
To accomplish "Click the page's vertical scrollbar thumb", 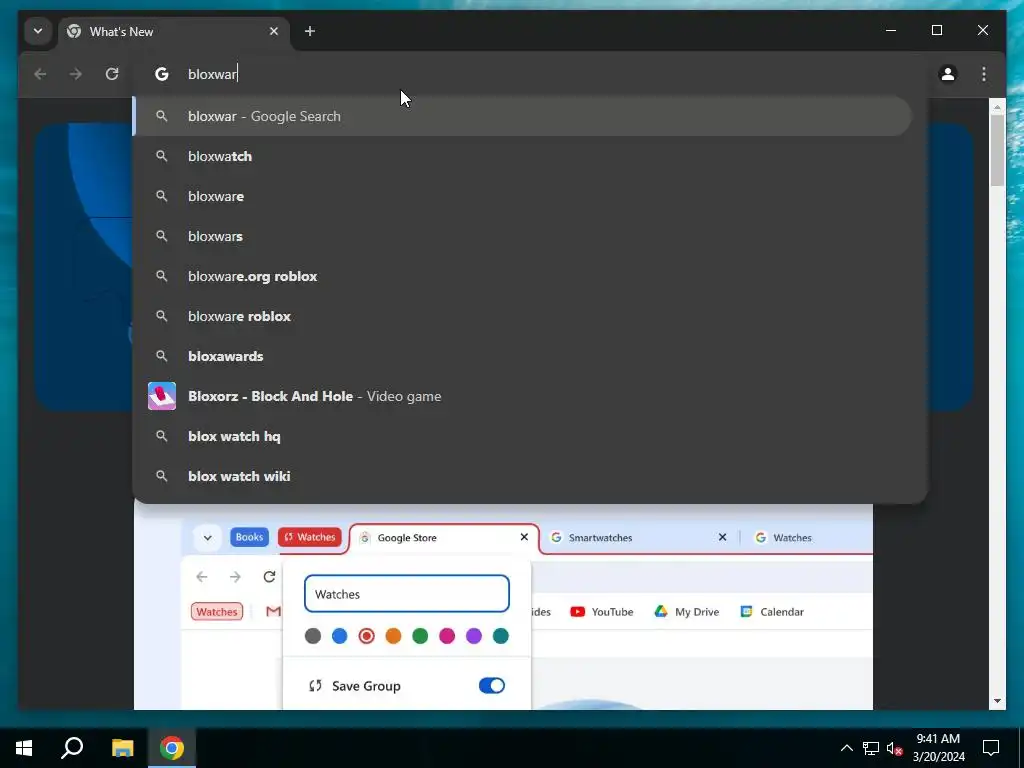I will click(x=997, y=150).
